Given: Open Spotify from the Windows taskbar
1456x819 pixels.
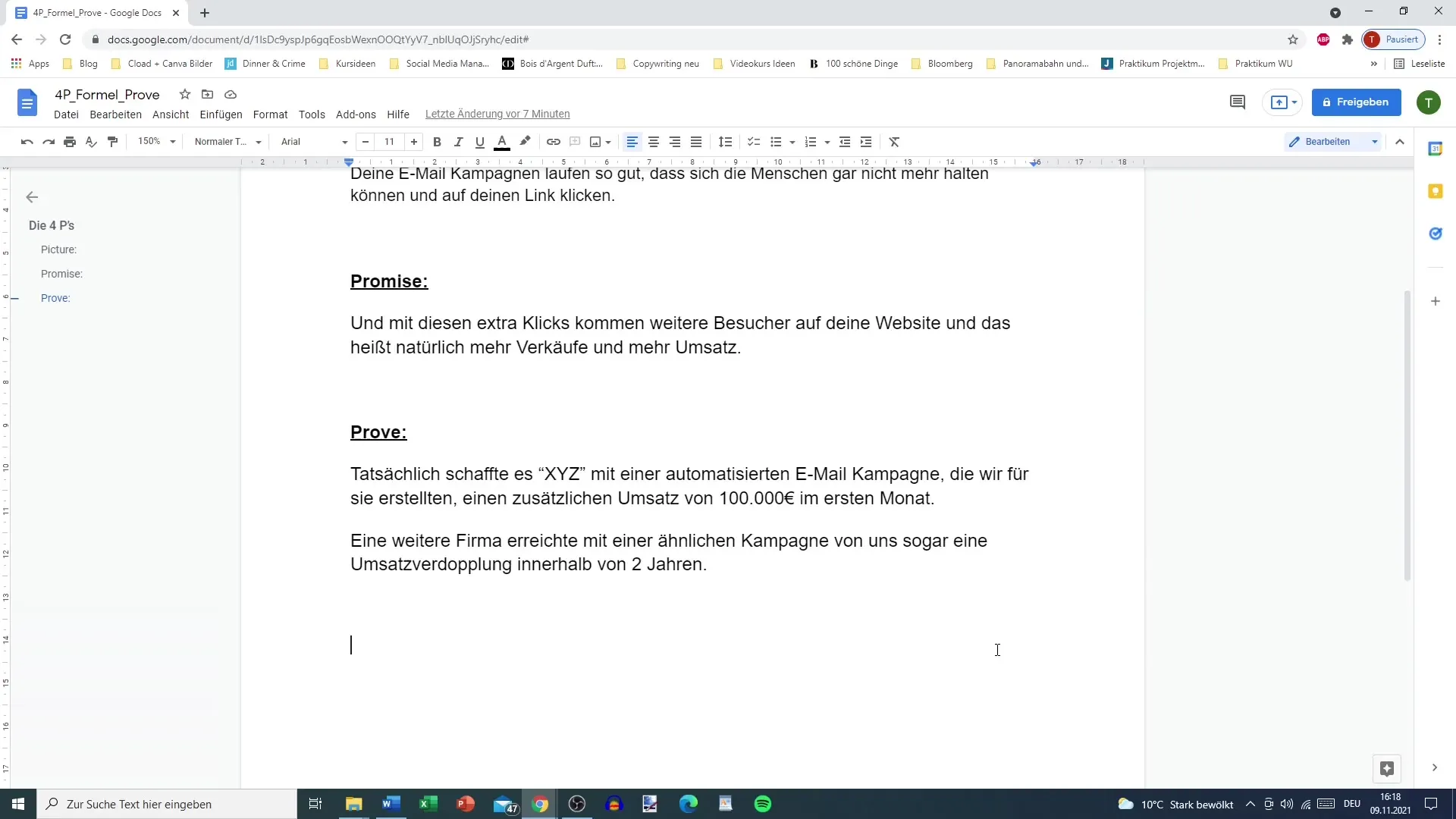Looking at the screenshot, I should pos(763,804).
